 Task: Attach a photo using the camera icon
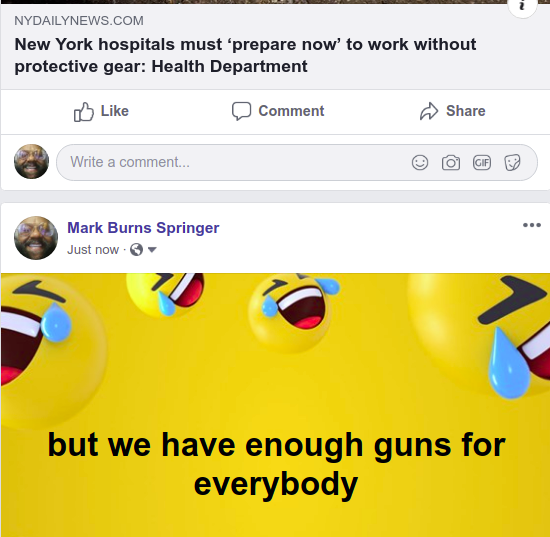pos(451,162)
